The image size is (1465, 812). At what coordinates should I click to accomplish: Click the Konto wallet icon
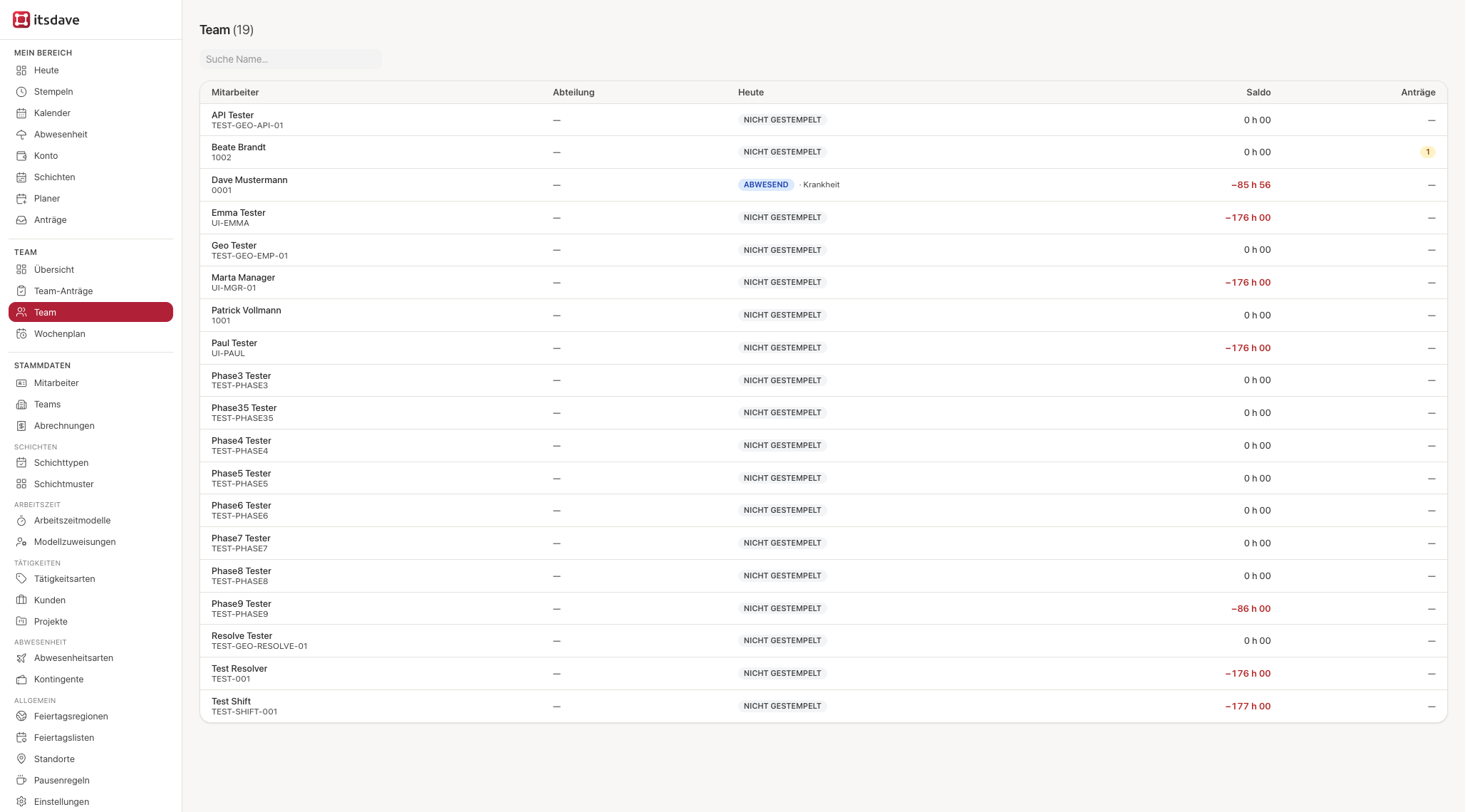coord(21,156)
